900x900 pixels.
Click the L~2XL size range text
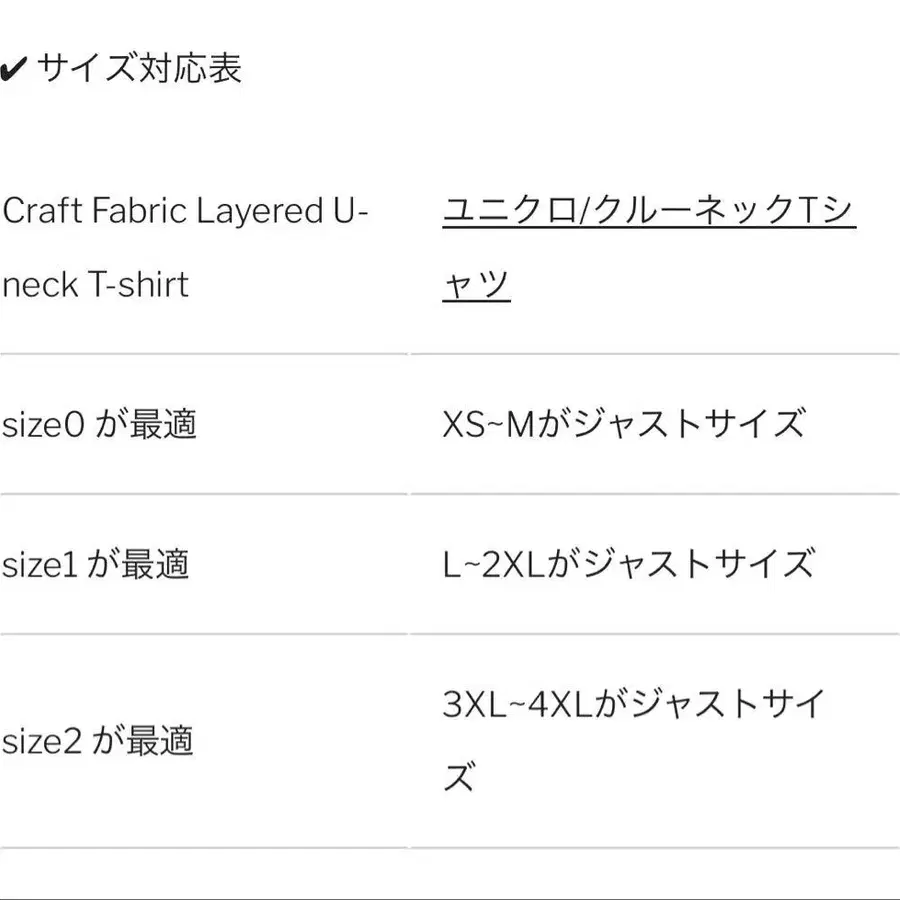[x=494, y=565]
